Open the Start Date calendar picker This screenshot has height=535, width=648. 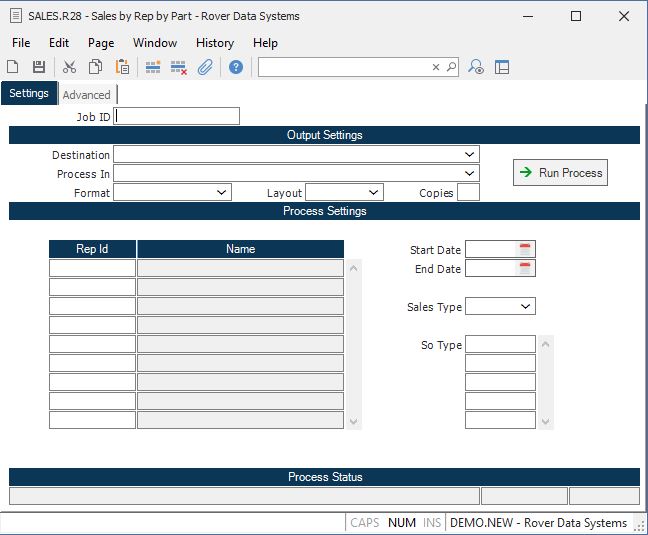click(526, 249)
